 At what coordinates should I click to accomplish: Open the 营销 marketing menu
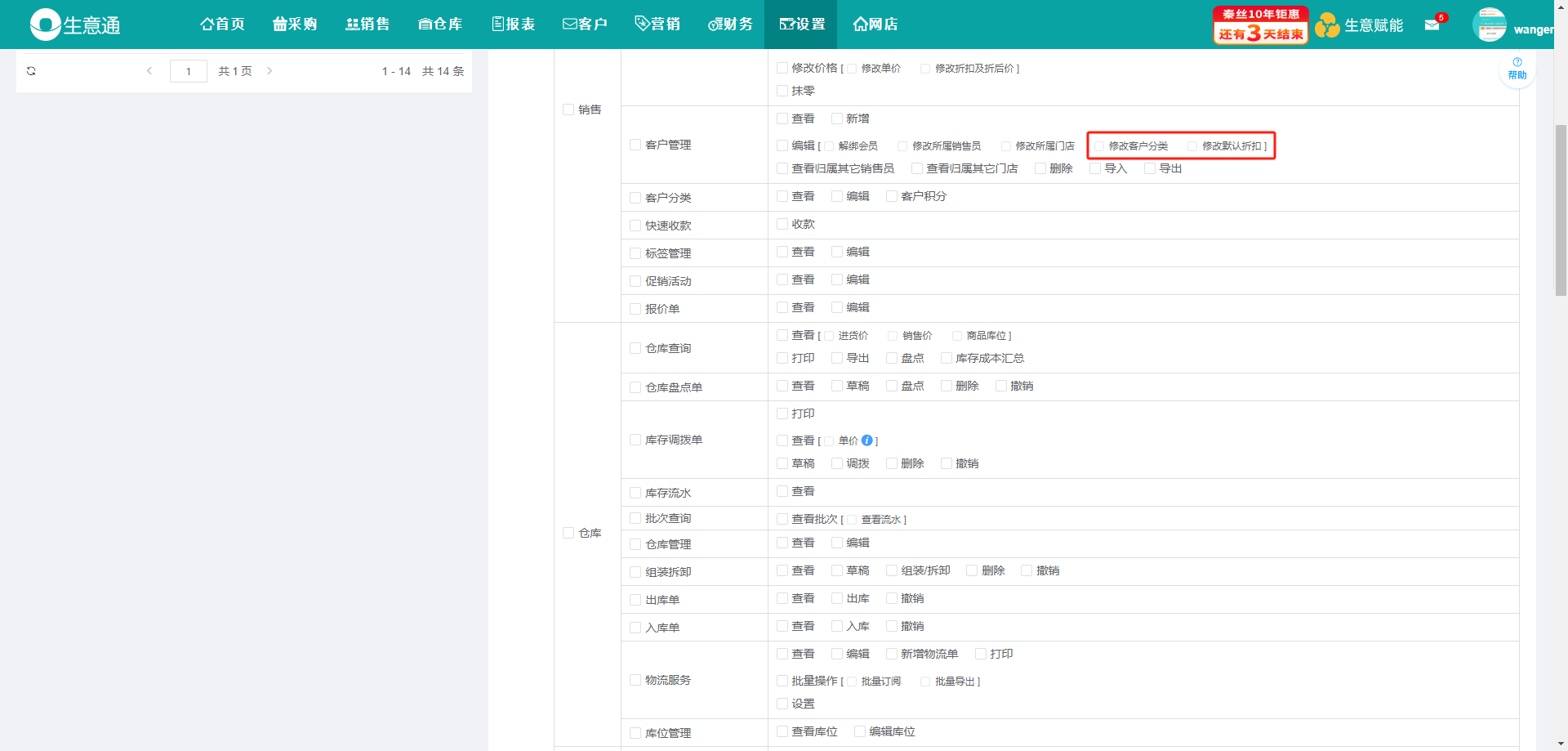657,25
